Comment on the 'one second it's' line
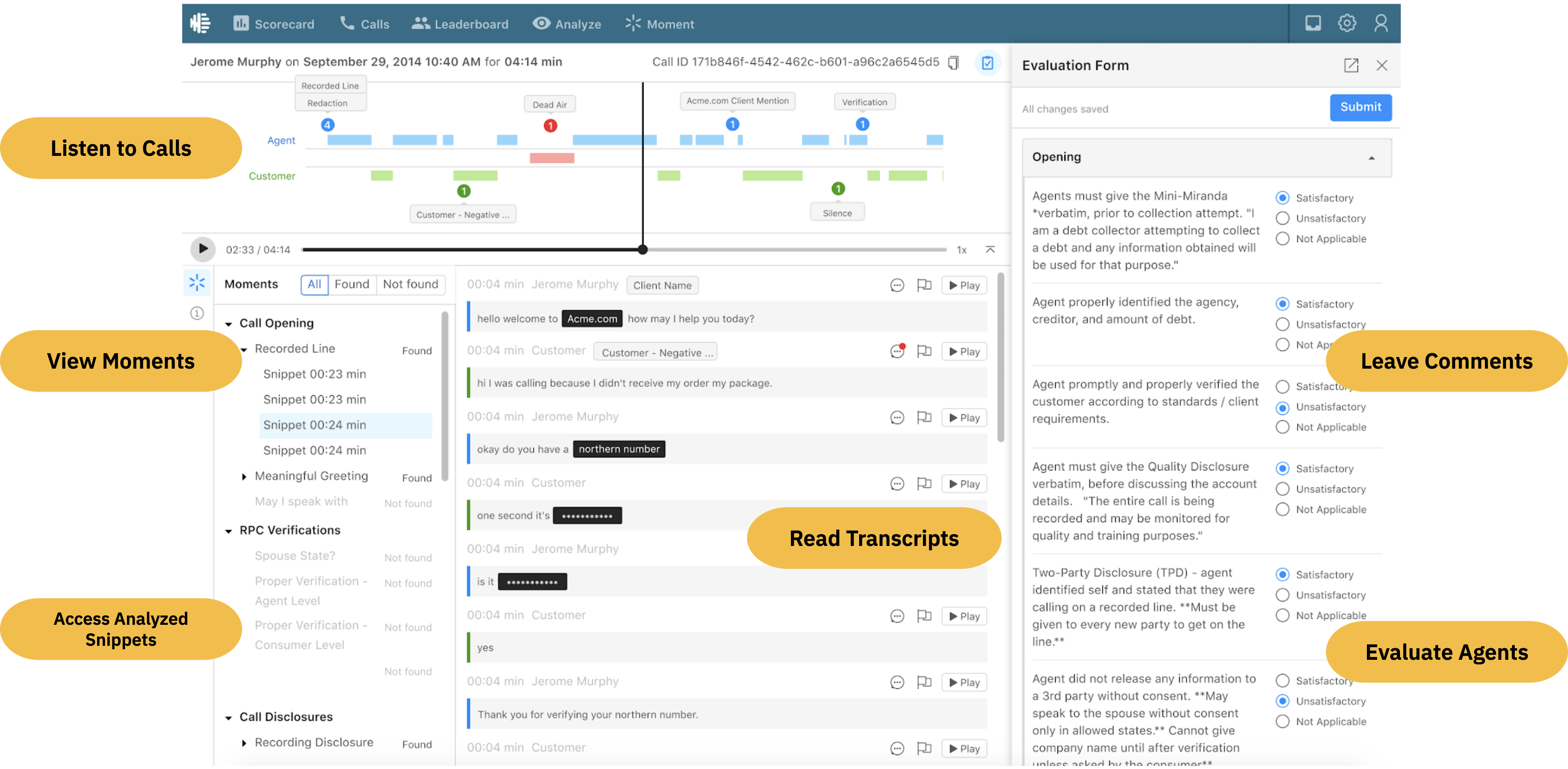Image resolution: width=1568 pixels, height=769 pixels. pos(896,484)
